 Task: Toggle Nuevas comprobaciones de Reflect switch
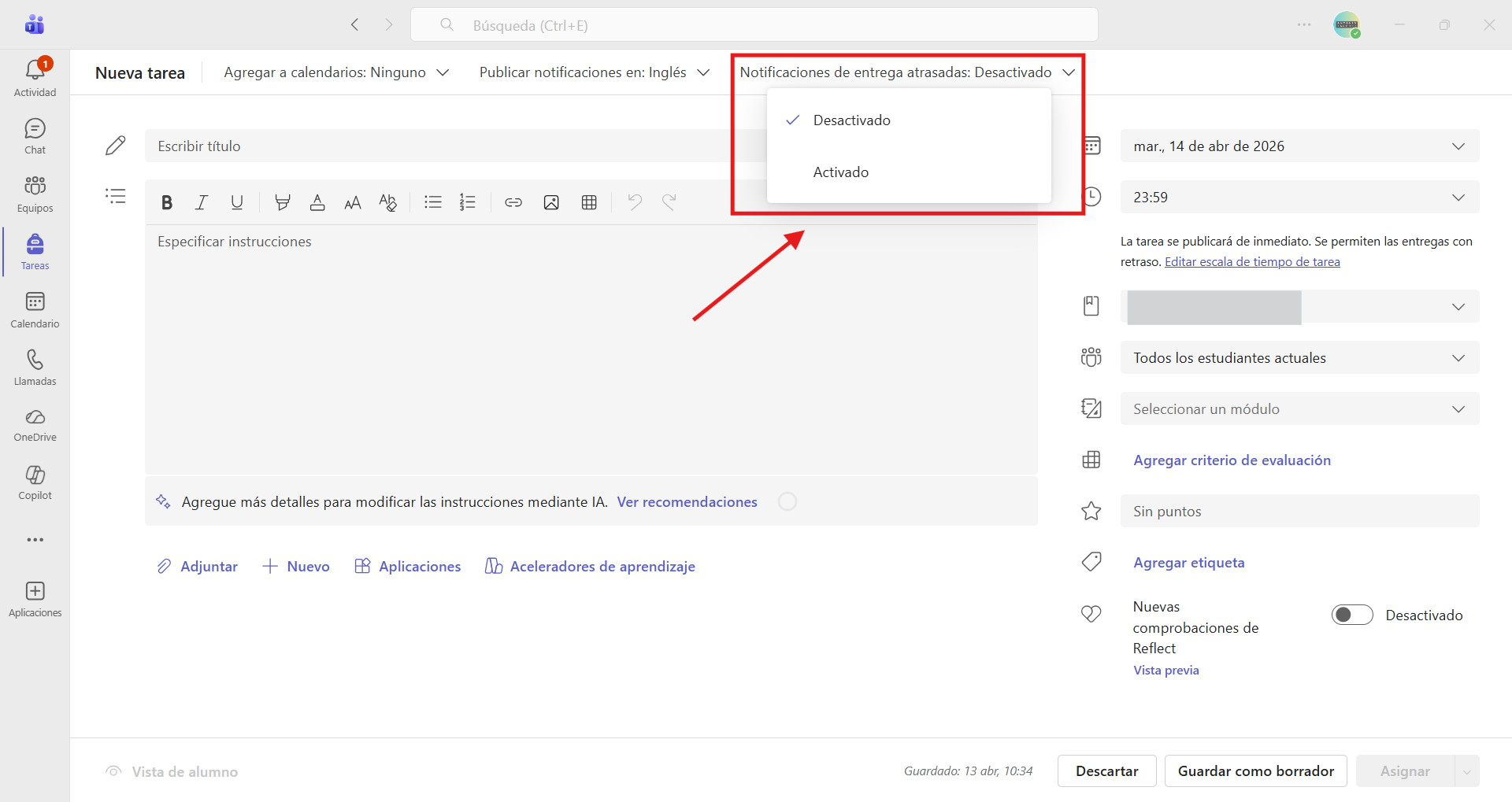[x=1352, y=615]
